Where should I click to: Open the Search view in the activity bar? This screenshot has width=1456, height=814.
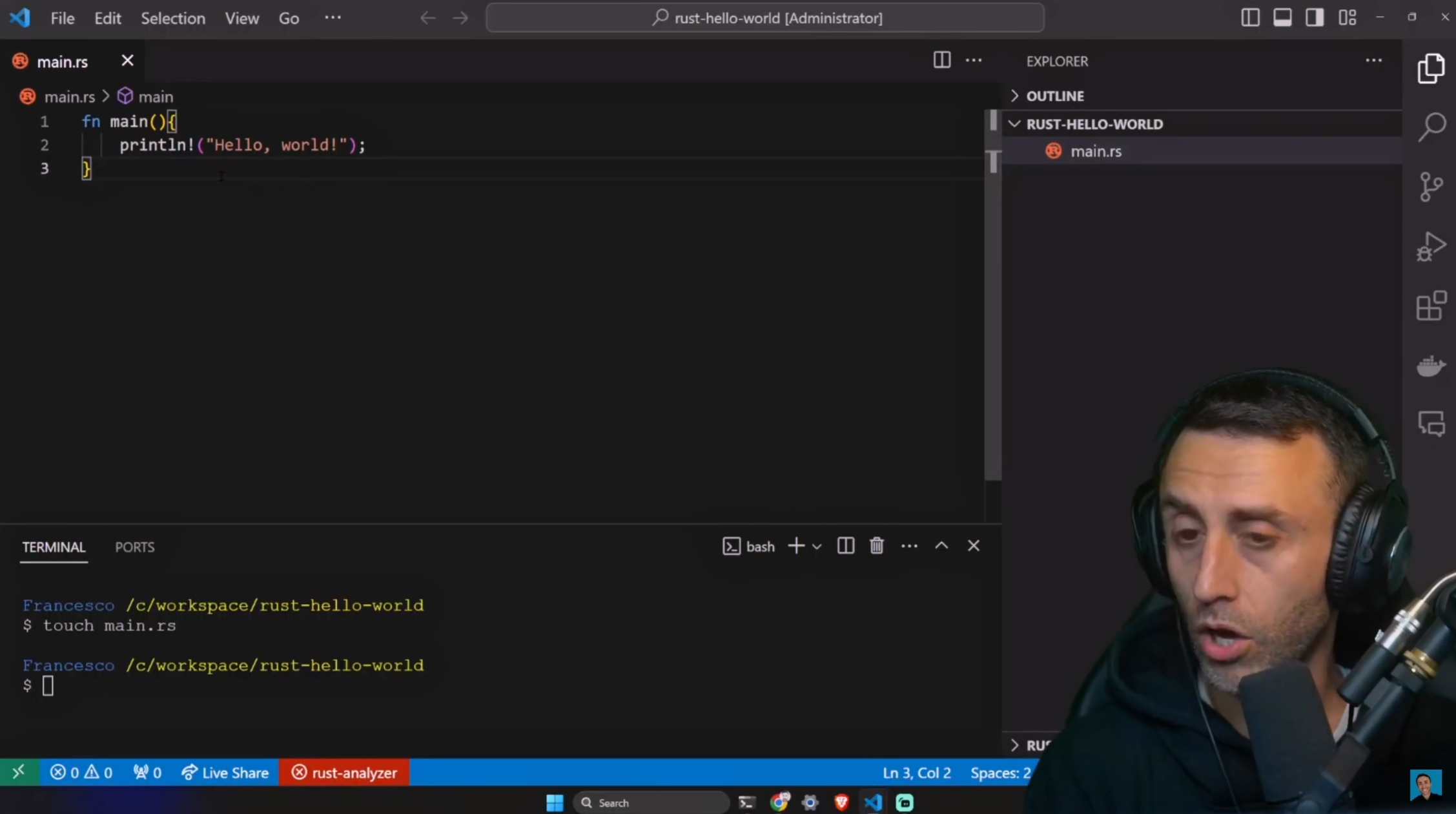click(1431, 125)
